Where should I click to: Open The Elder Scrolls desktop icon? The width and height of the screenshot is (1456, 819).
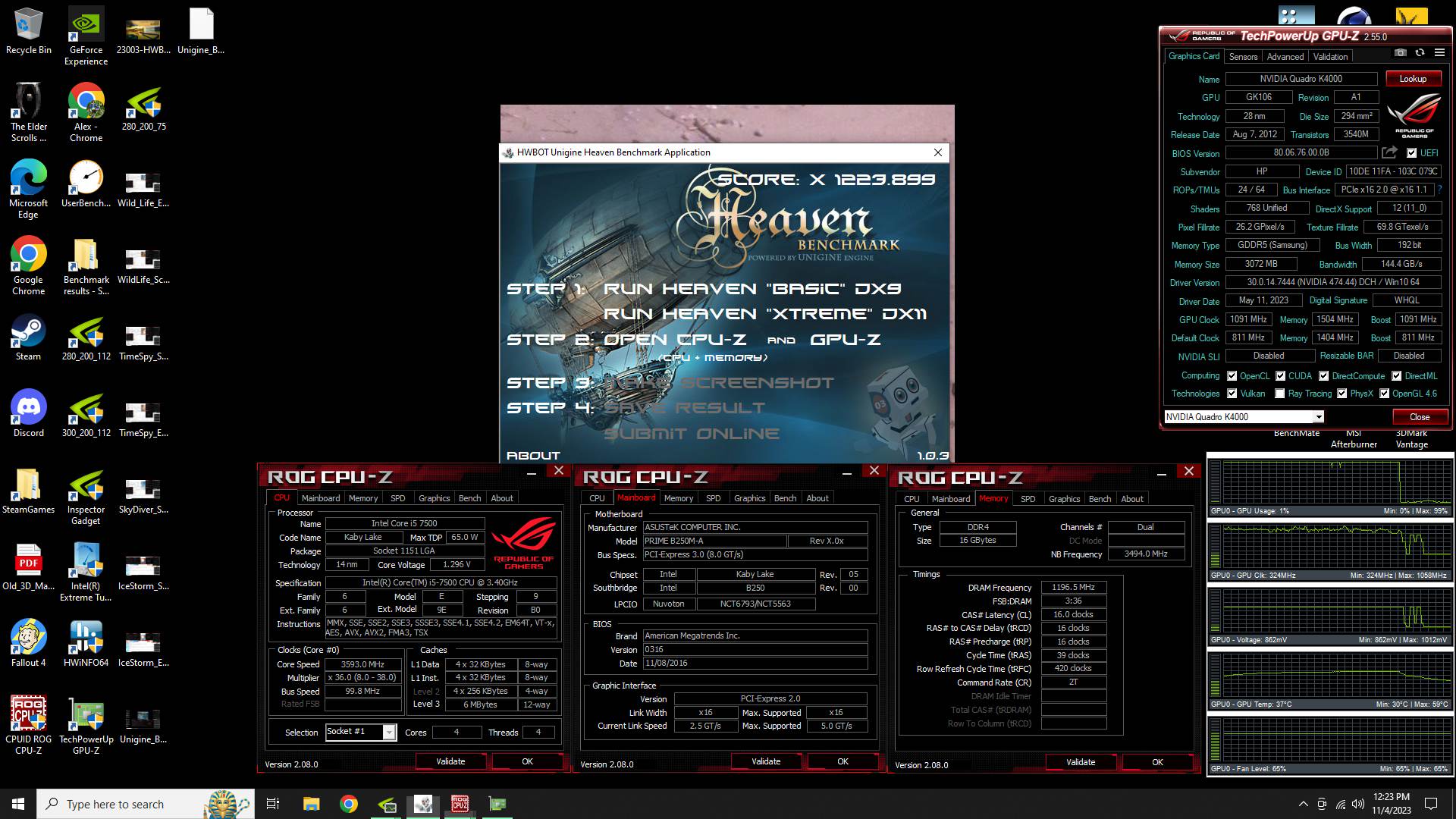pyautogui.click(x=28, y=113)
